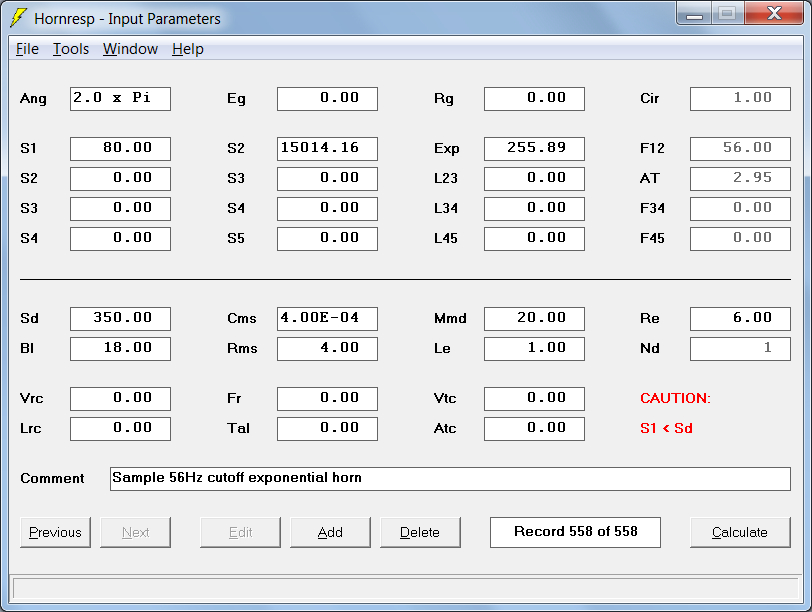Screen dimensions: 812x612
Task: Open the Window menu
Action: click(x=130, y=49)
